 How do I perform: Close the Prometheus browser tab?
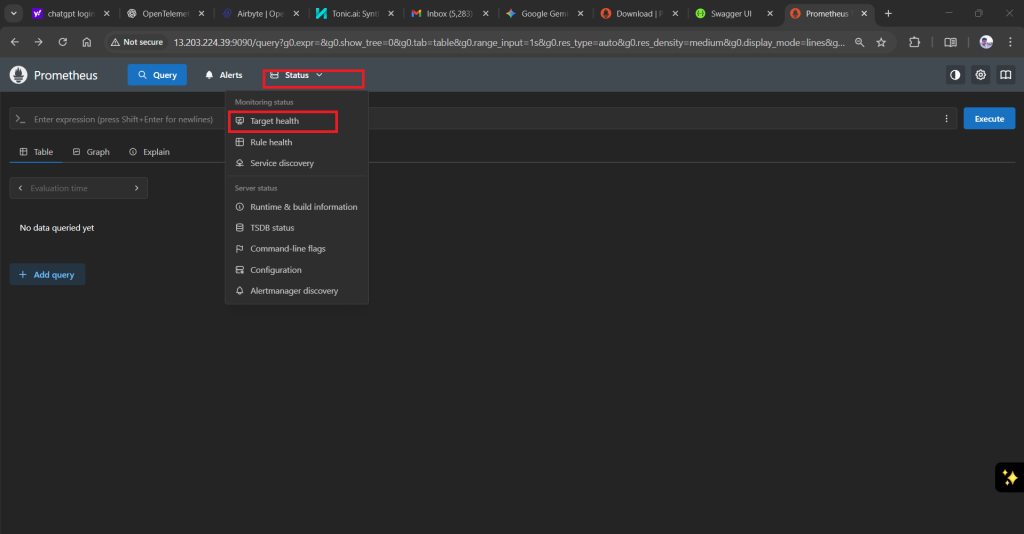(864, 13)
